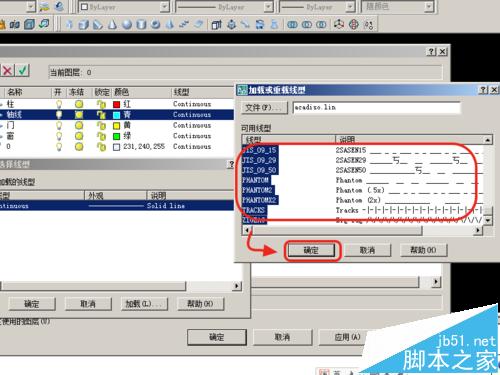Select the PHANTOMX2 linetype row
This screenshot has width=500, height=375.
362,200
